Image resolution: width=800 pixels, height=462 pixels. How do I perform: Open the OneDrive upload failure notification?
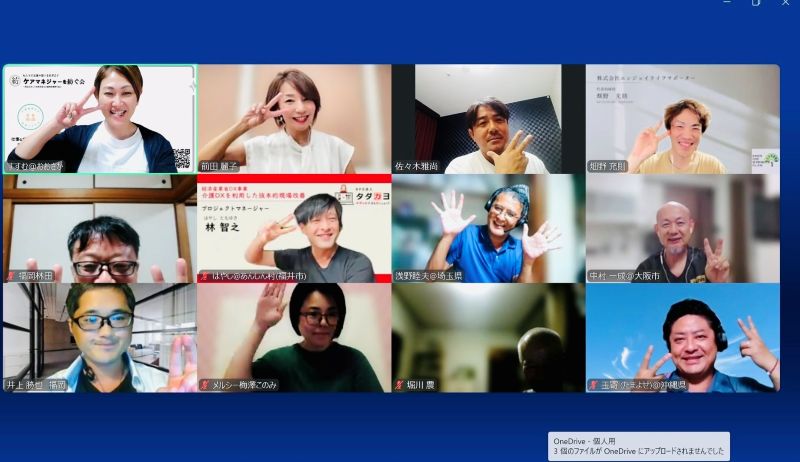point(639,445)
